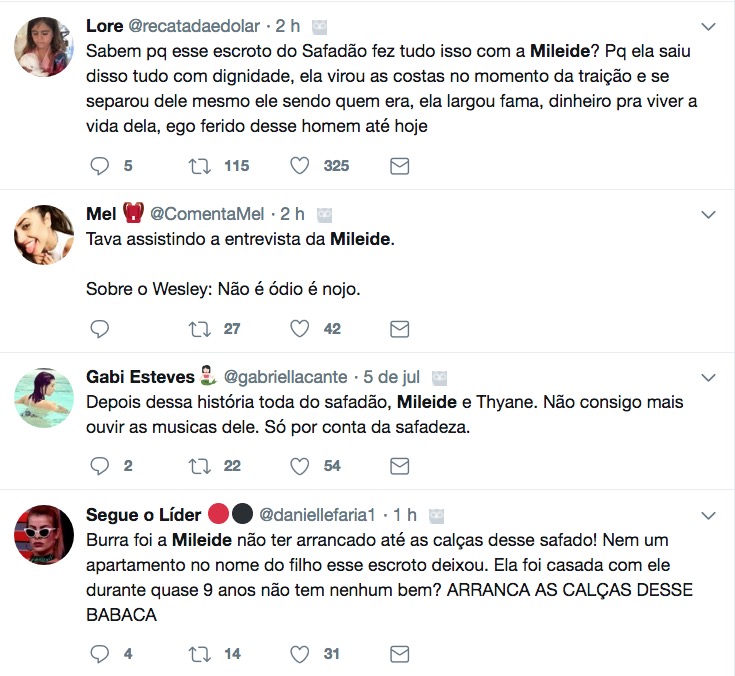Retweet Lore's tweet about Mileide
This screenshot has width=735, height=676.
click(200, 165)
